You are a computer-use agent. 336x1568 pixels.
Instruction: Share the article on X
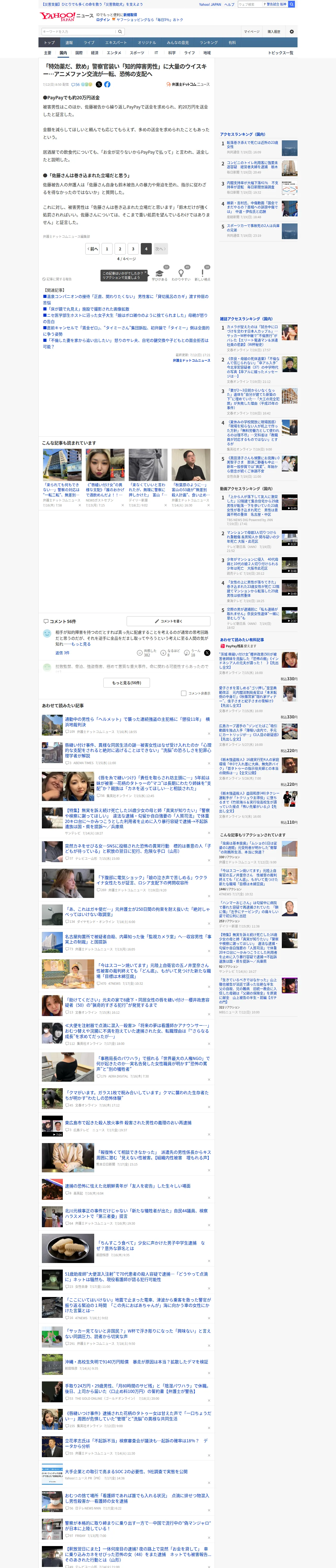click(x=99, y=85)
